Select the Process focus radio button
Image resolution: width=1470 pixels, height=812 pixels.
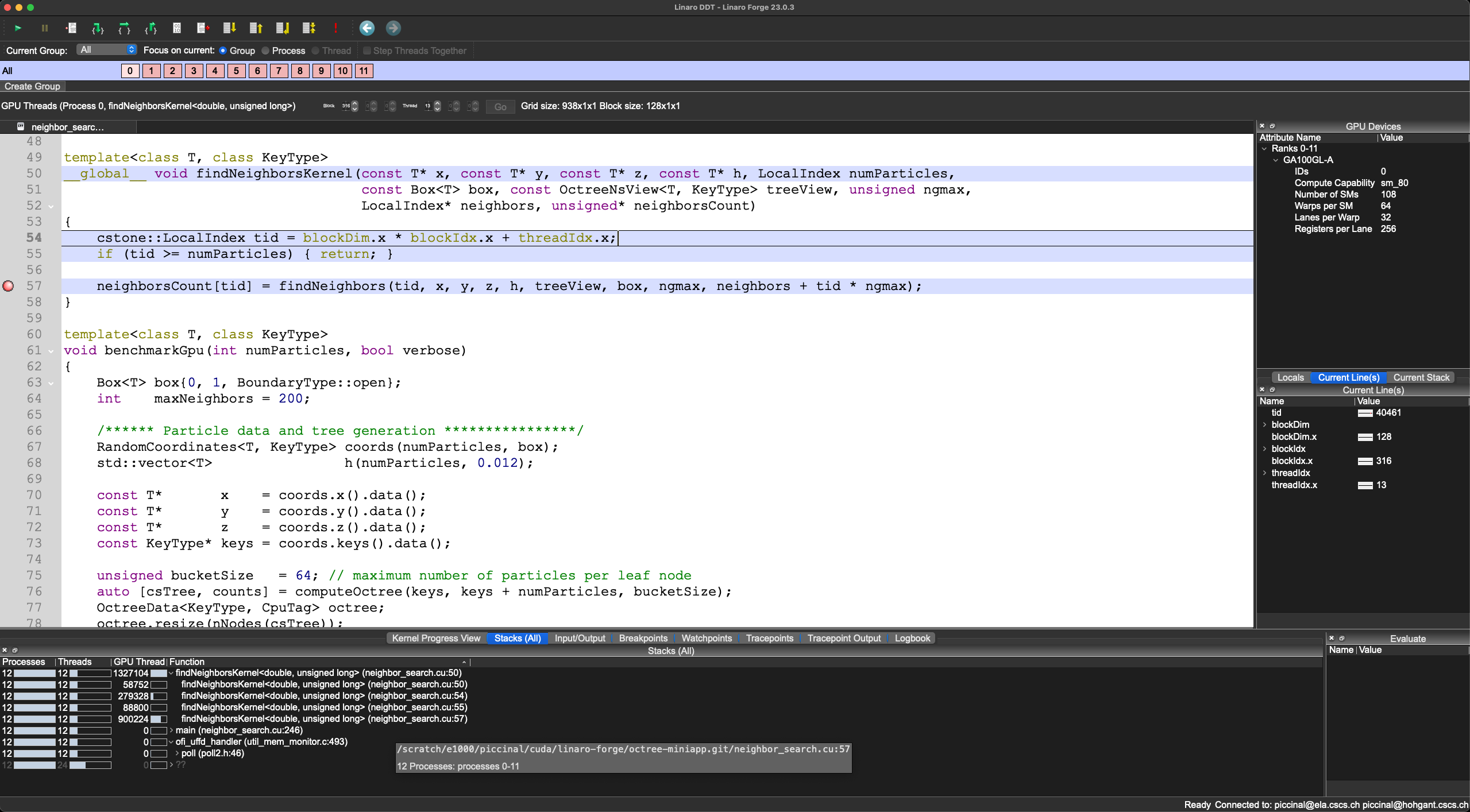tap(265, 51)
